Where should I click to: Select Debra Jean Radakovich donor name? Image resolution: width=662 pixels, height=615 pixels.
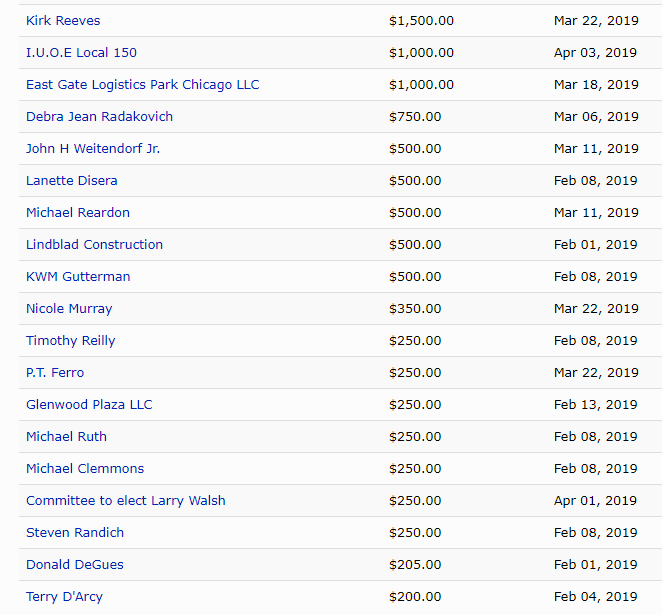click(99, 117)
